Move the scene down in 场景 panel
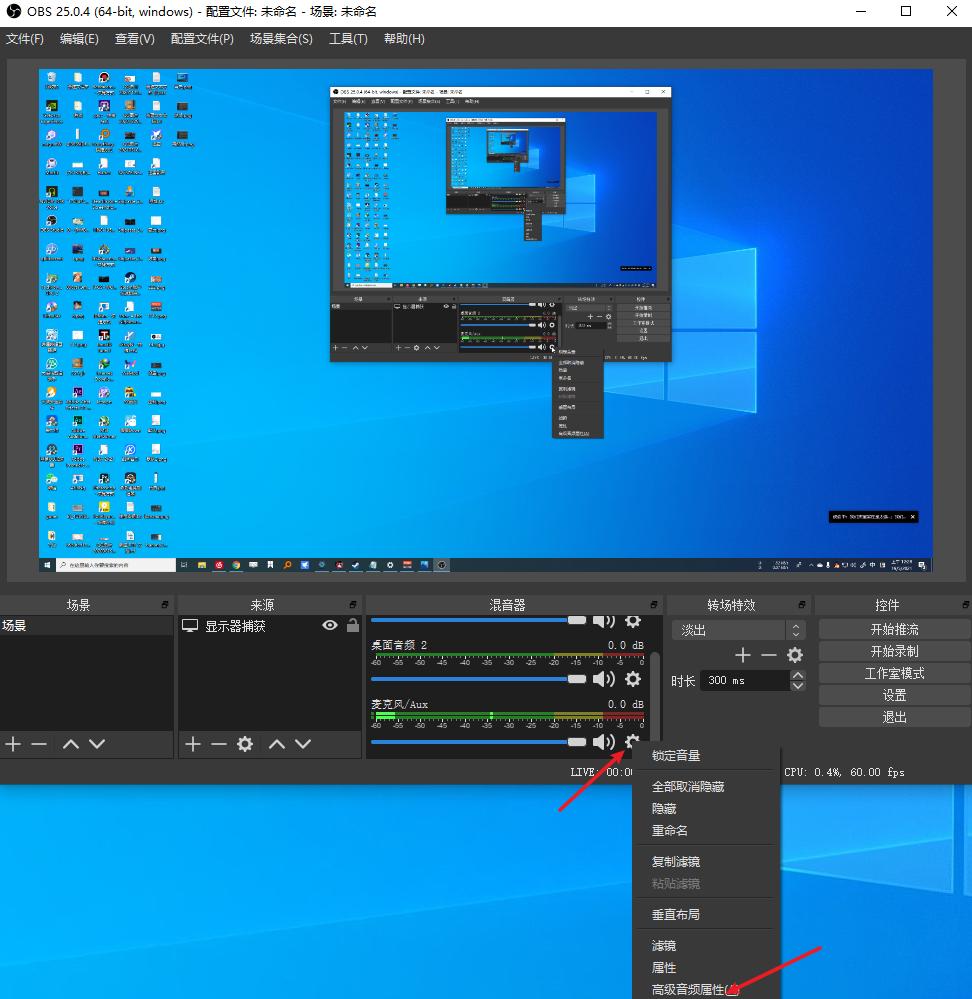 [x=97, y=744]
